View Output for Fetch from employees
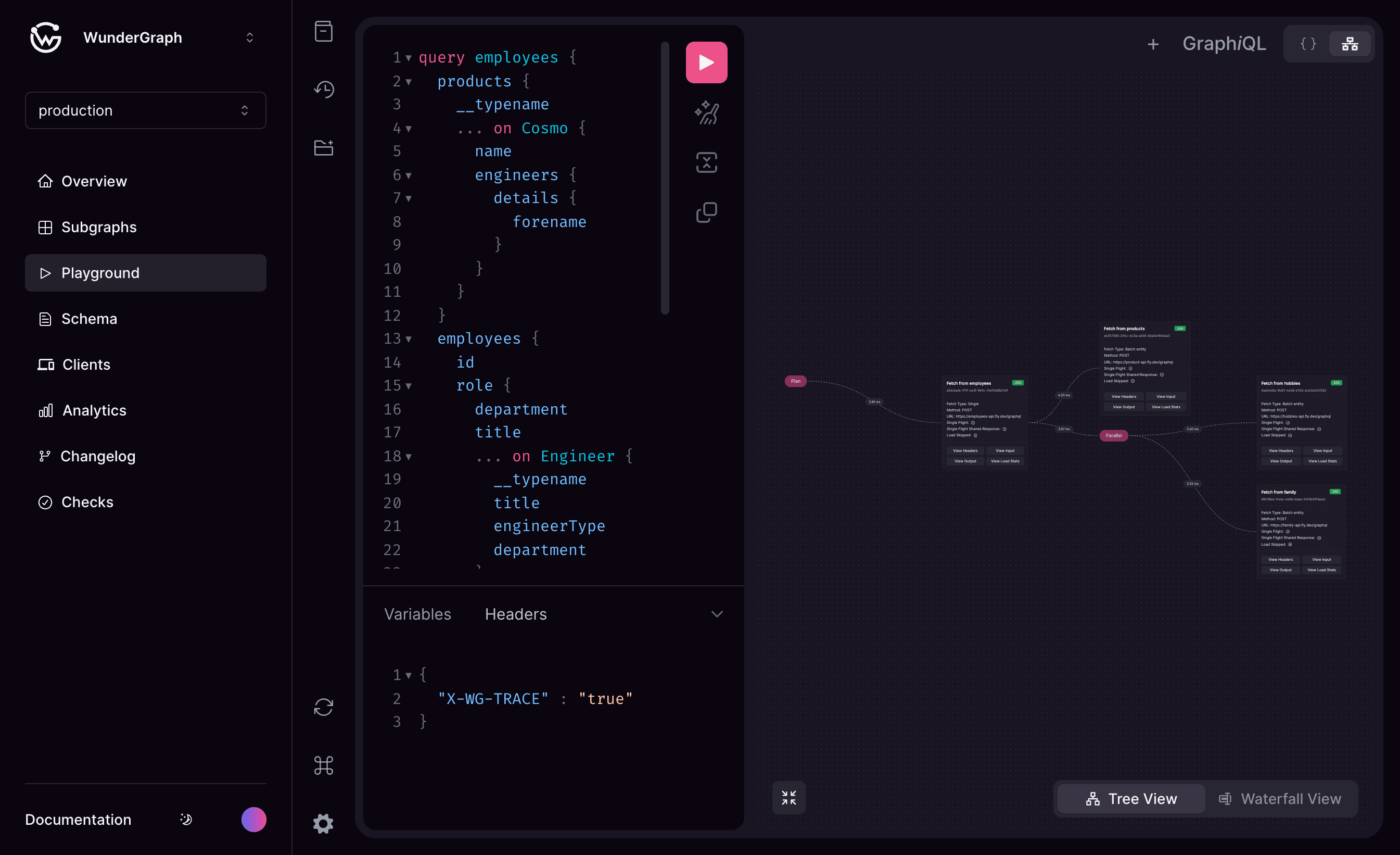 965,461
